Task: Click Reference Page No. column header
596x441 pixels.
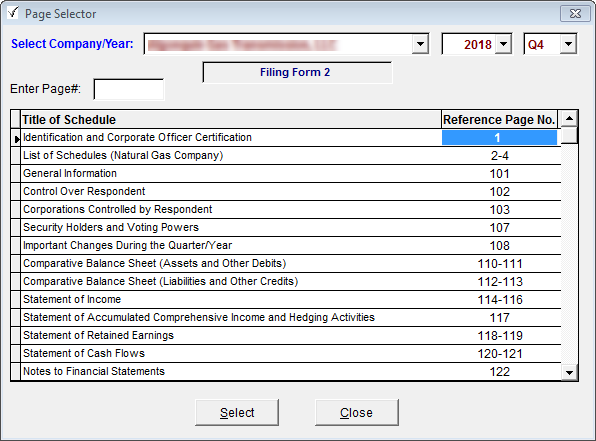Action: (499, 120)
